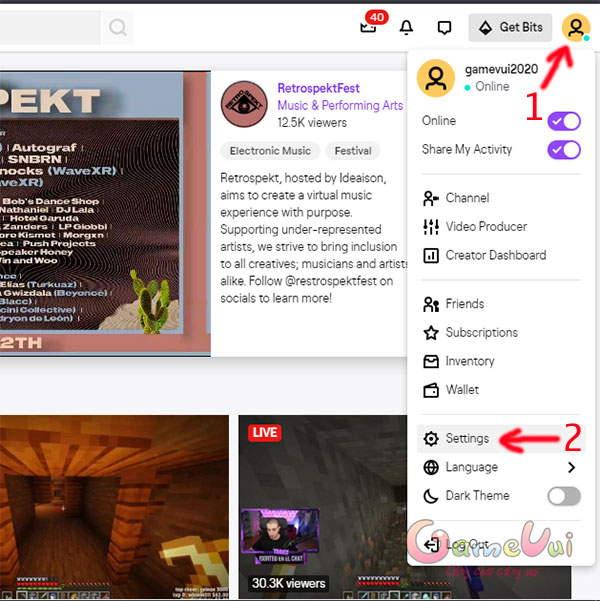The width and height of the screenshot is (600, 601).
Task: Open Friends menu item
Action: pyautogui.click(x=501, y=304)
